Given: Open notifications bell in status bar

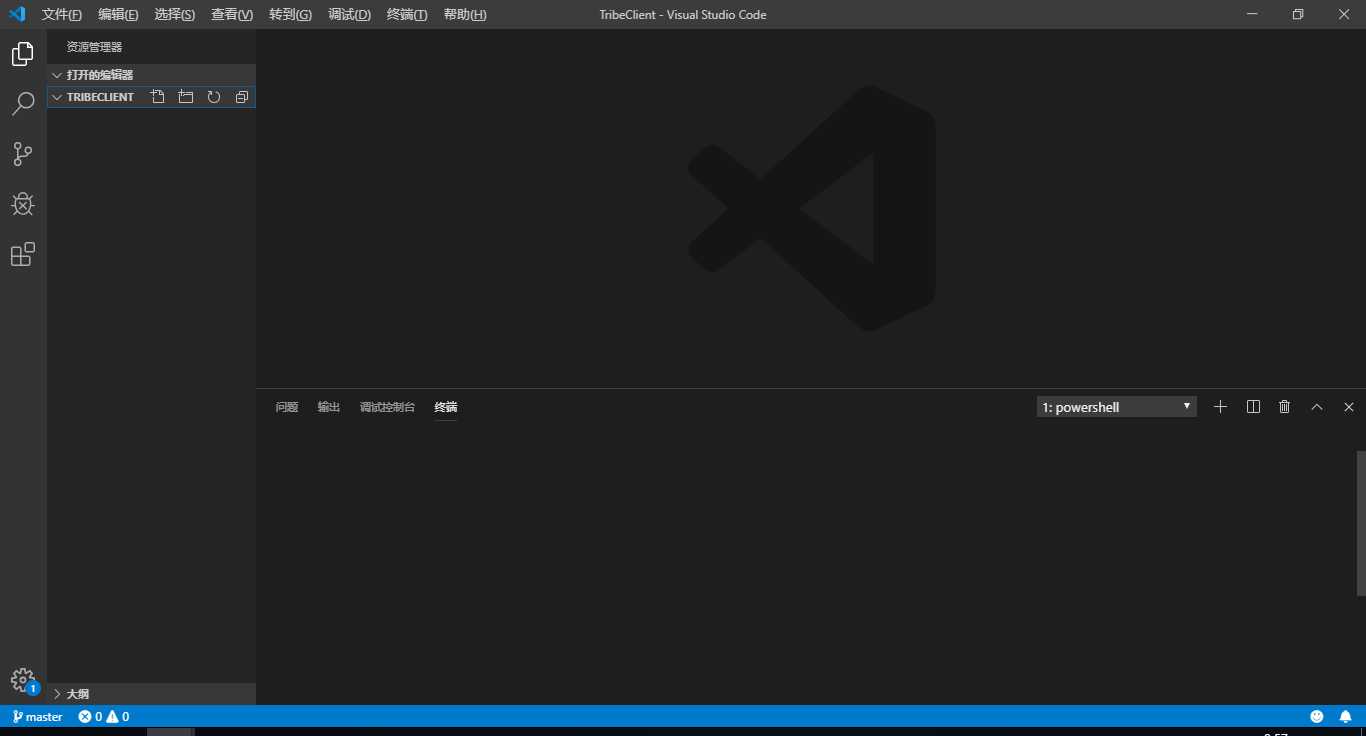Looking at the screenshot, I should coord(1346,716).
